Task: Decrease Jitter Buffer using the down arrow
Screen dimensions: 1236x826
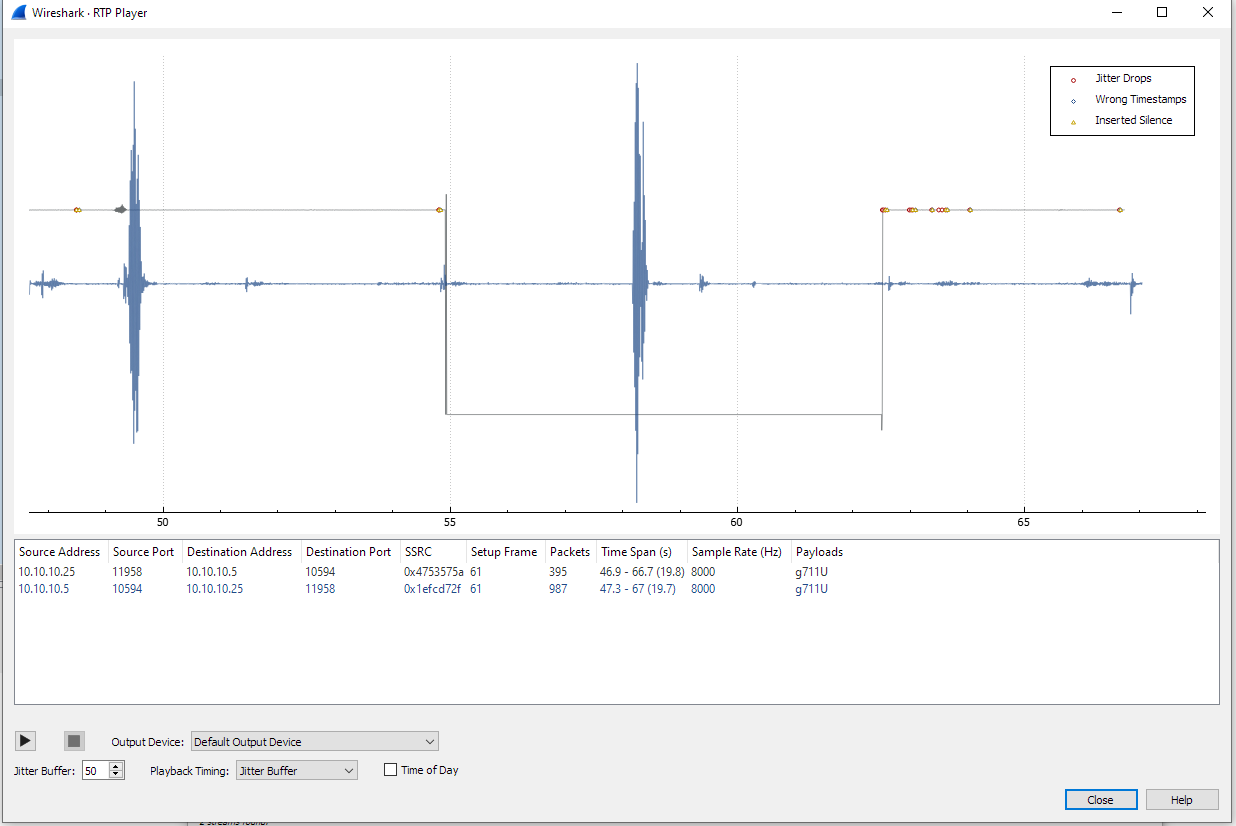Action: point(117,774)
